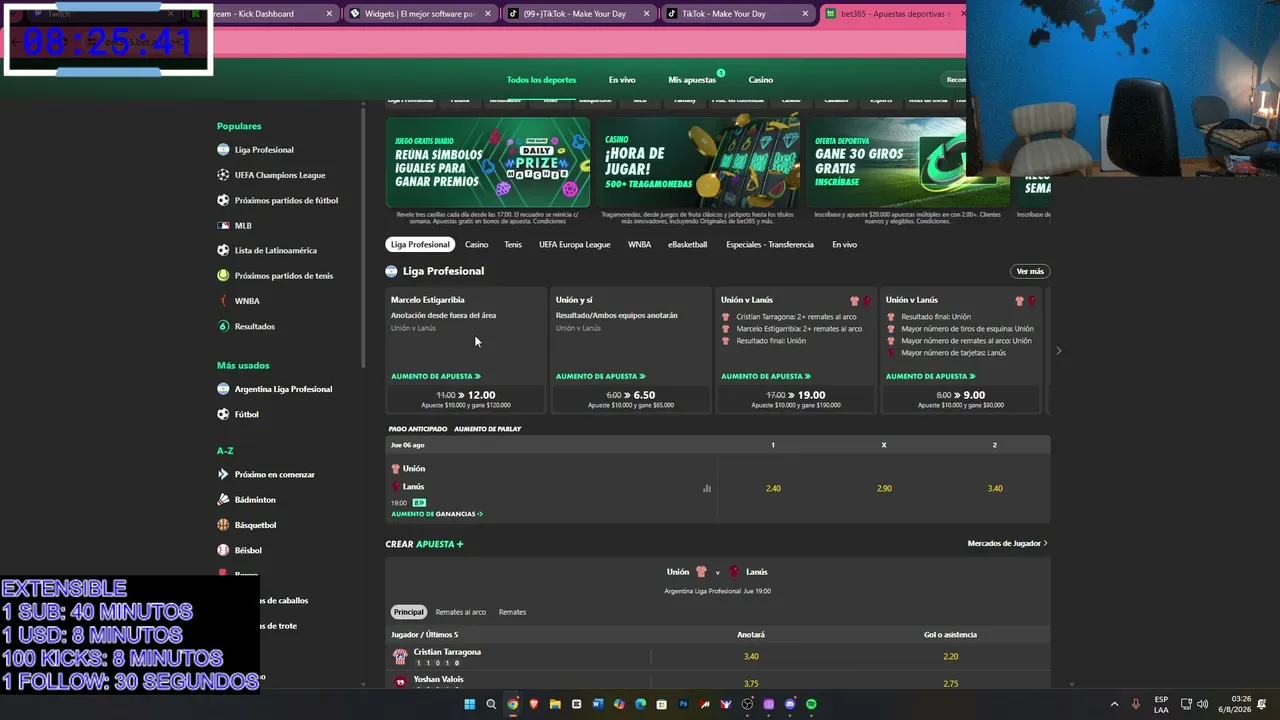Select the 19.00 boosted odds bet

(x=796, y=399)
